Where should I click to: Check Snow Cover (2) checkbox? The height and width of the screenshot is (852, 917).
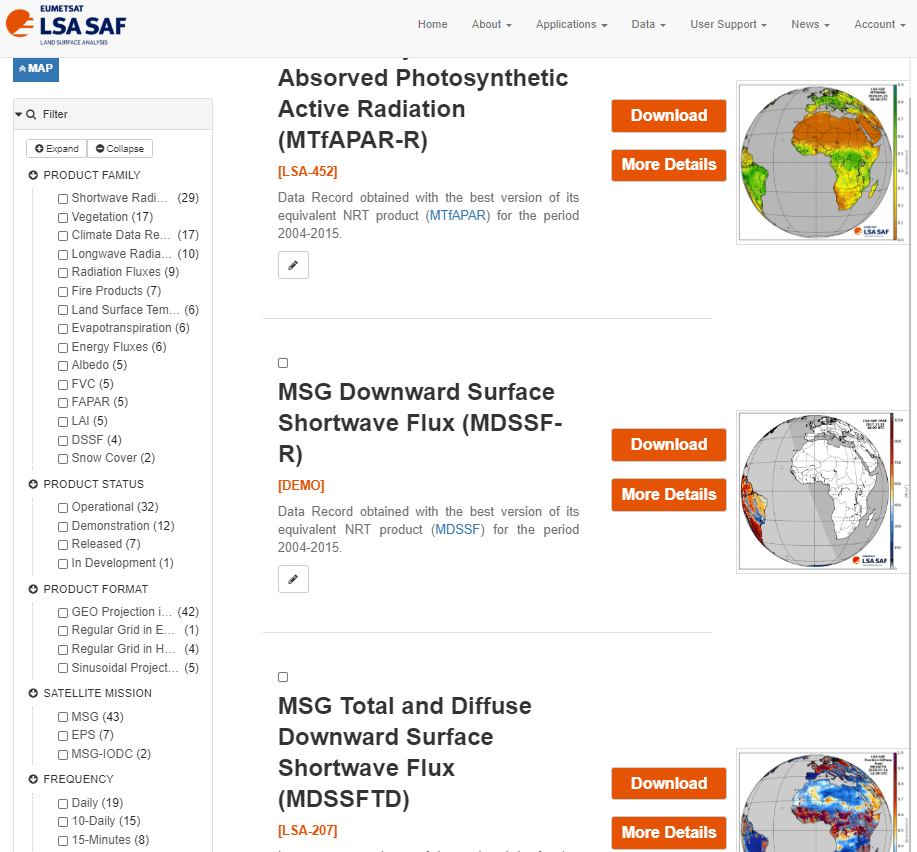point(63,459)
